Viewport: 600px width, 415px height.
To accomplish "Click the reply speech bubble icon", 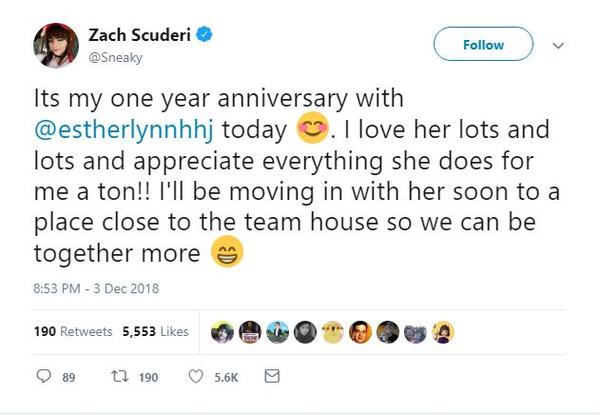I will (42, 376).
